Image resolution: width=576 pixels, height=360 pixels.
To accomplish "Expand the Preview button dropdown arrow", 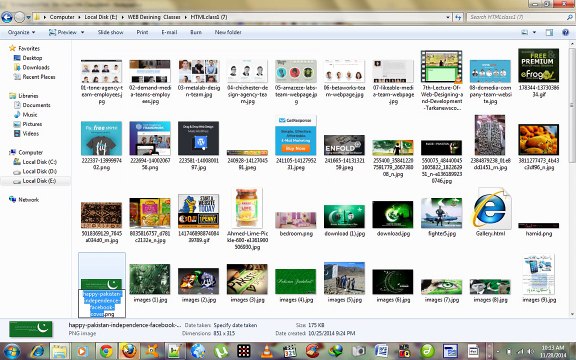I will pyautogui.click(x=83, y=32).
